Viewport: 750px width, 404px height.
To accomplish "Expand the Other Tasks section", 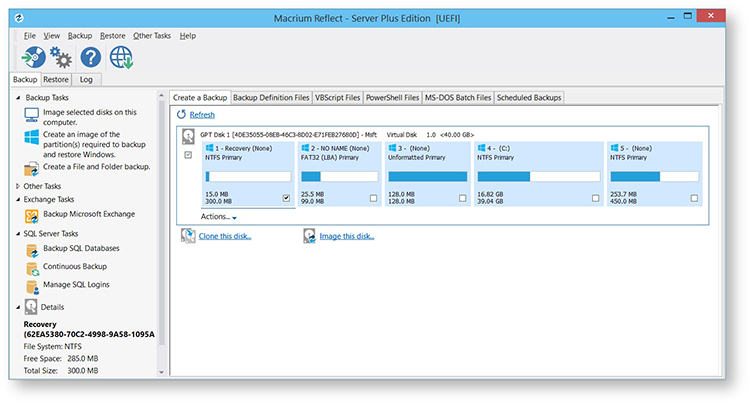I will (18, 186).
